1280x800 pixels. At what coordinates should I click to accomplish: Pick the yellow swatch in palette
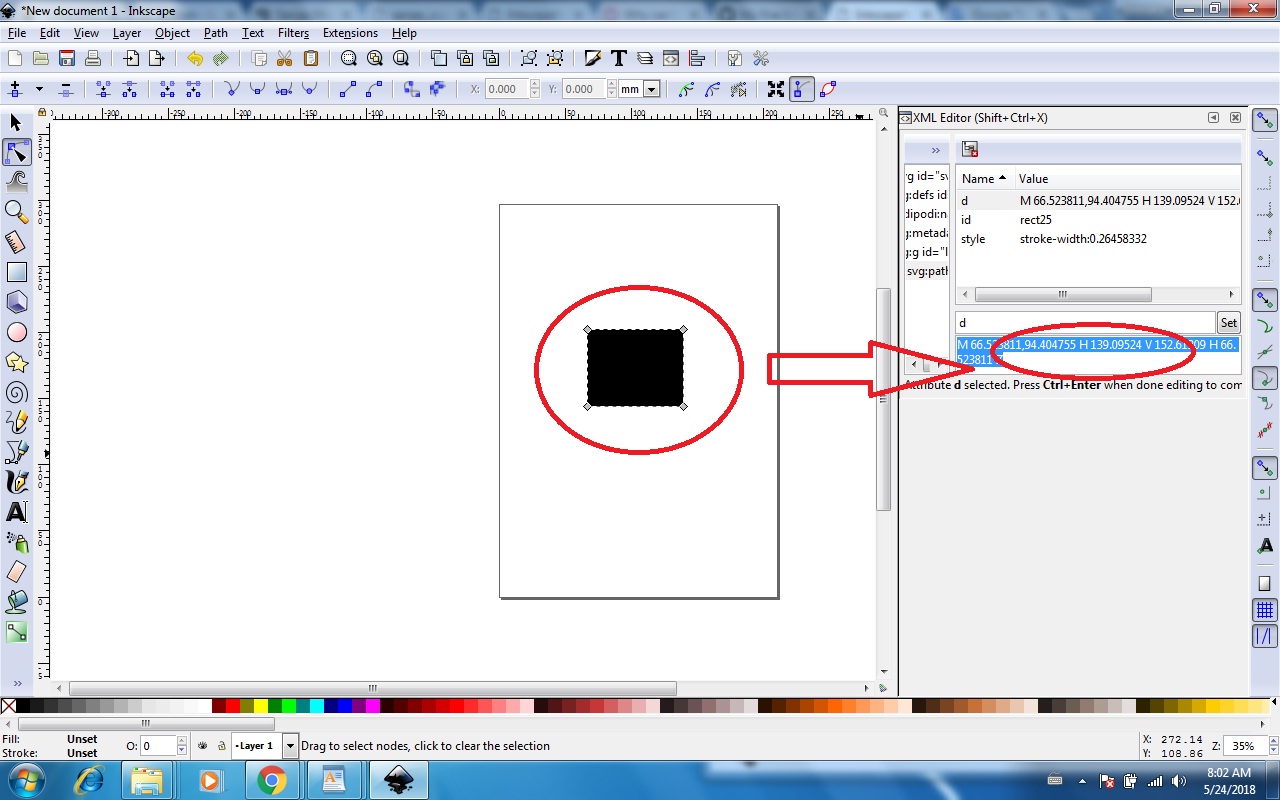pyautogui.click(x=261, y=706)
